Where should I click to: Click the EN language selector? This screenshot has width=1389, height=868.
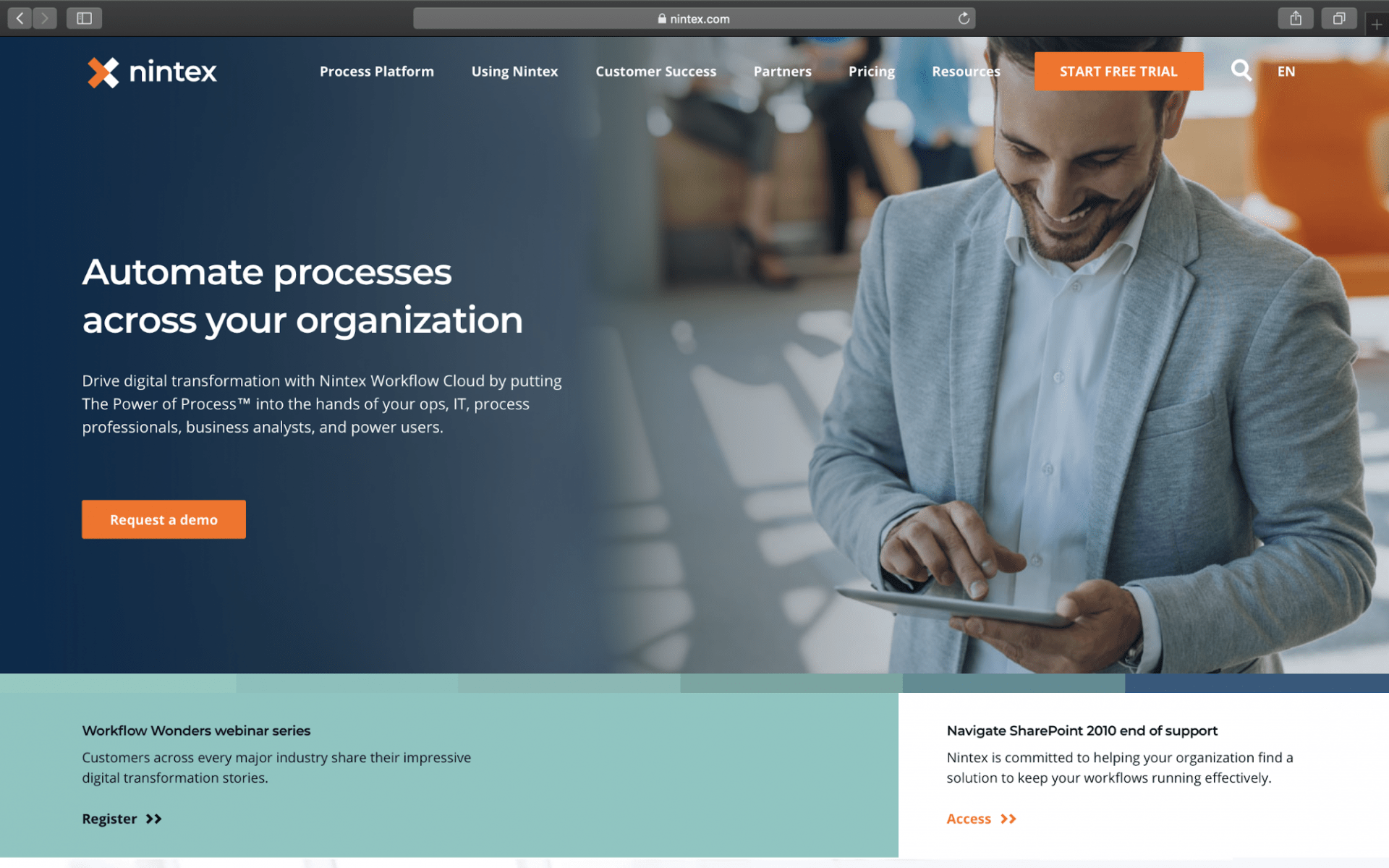[1287, 71]
